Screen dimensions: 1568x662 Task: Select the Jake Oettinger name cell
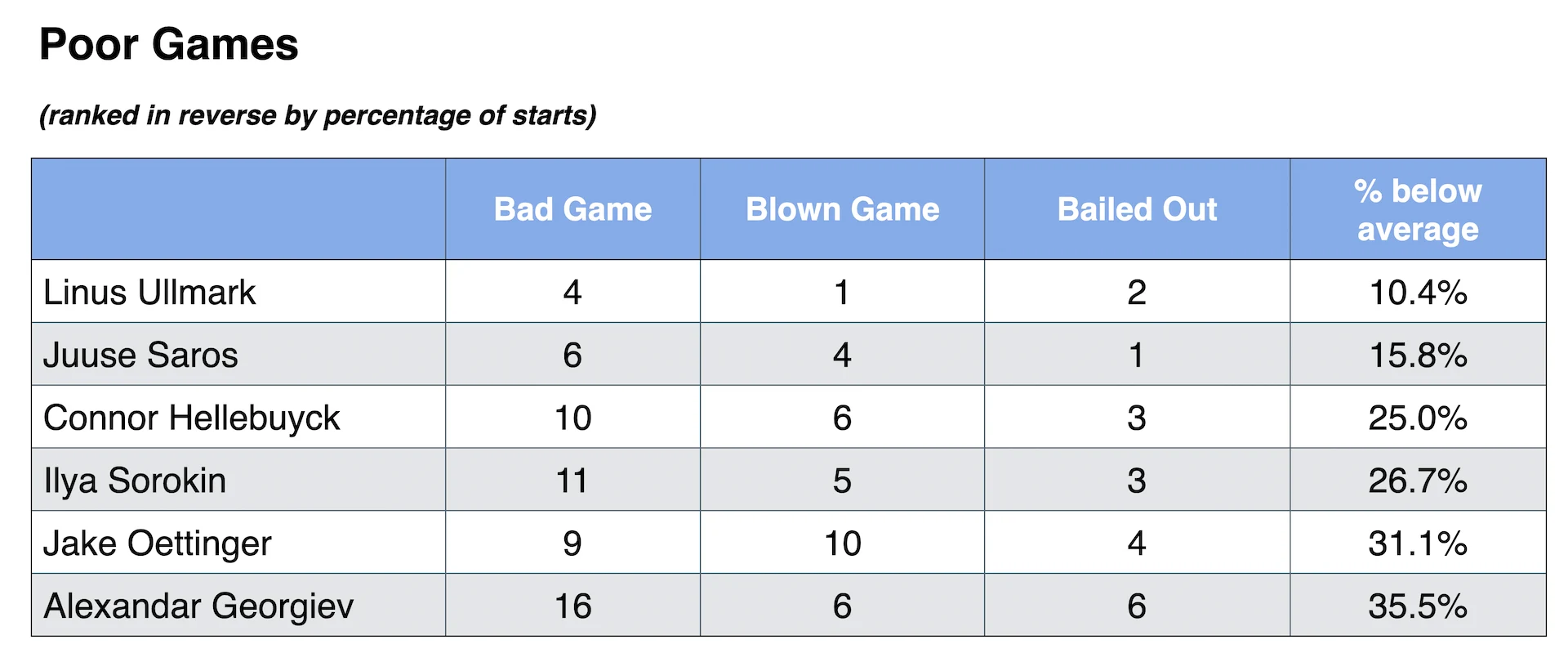point(157,543)
